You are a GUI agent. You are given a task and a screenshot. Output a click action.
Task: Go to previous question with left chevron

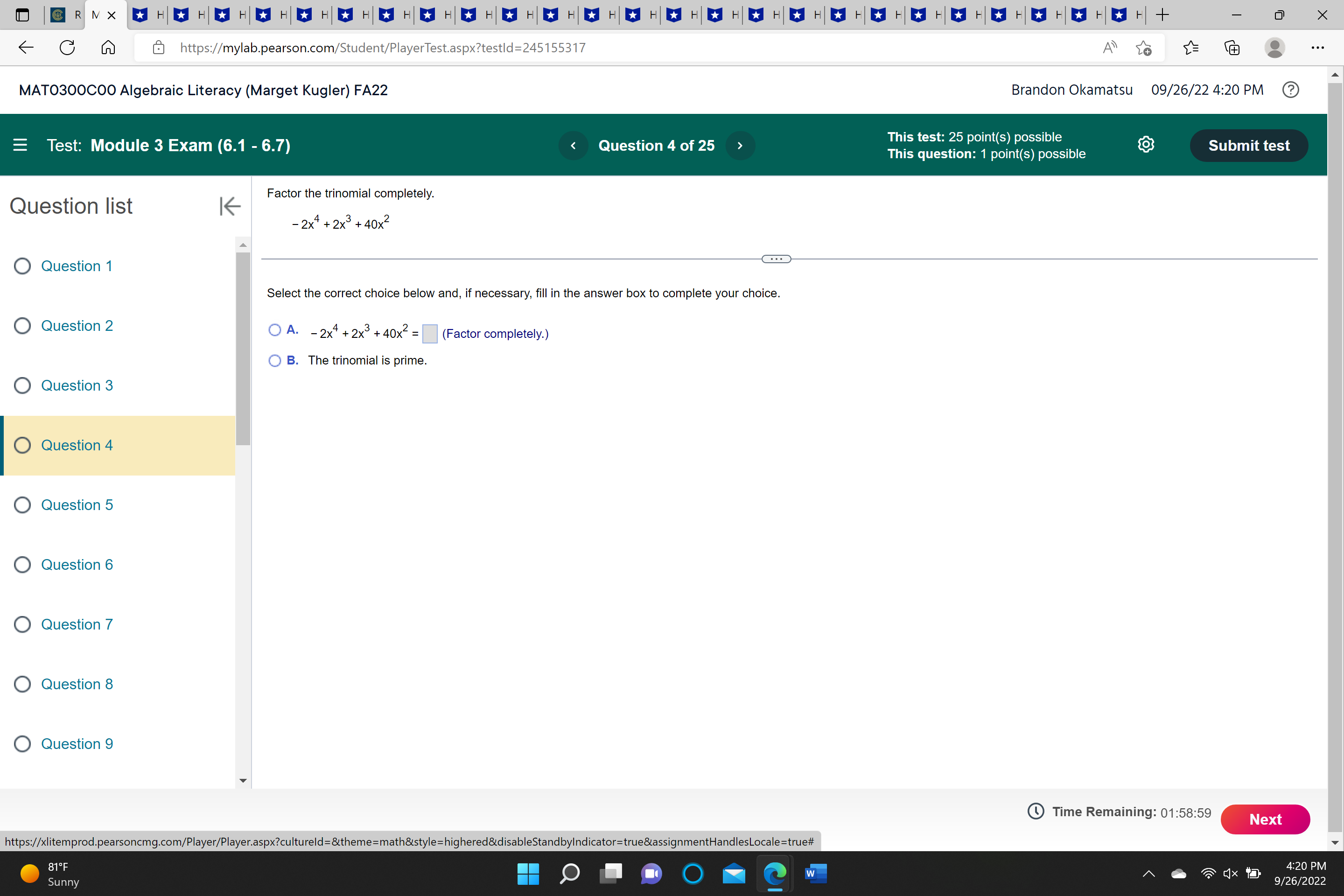click(x=573, y=146)
